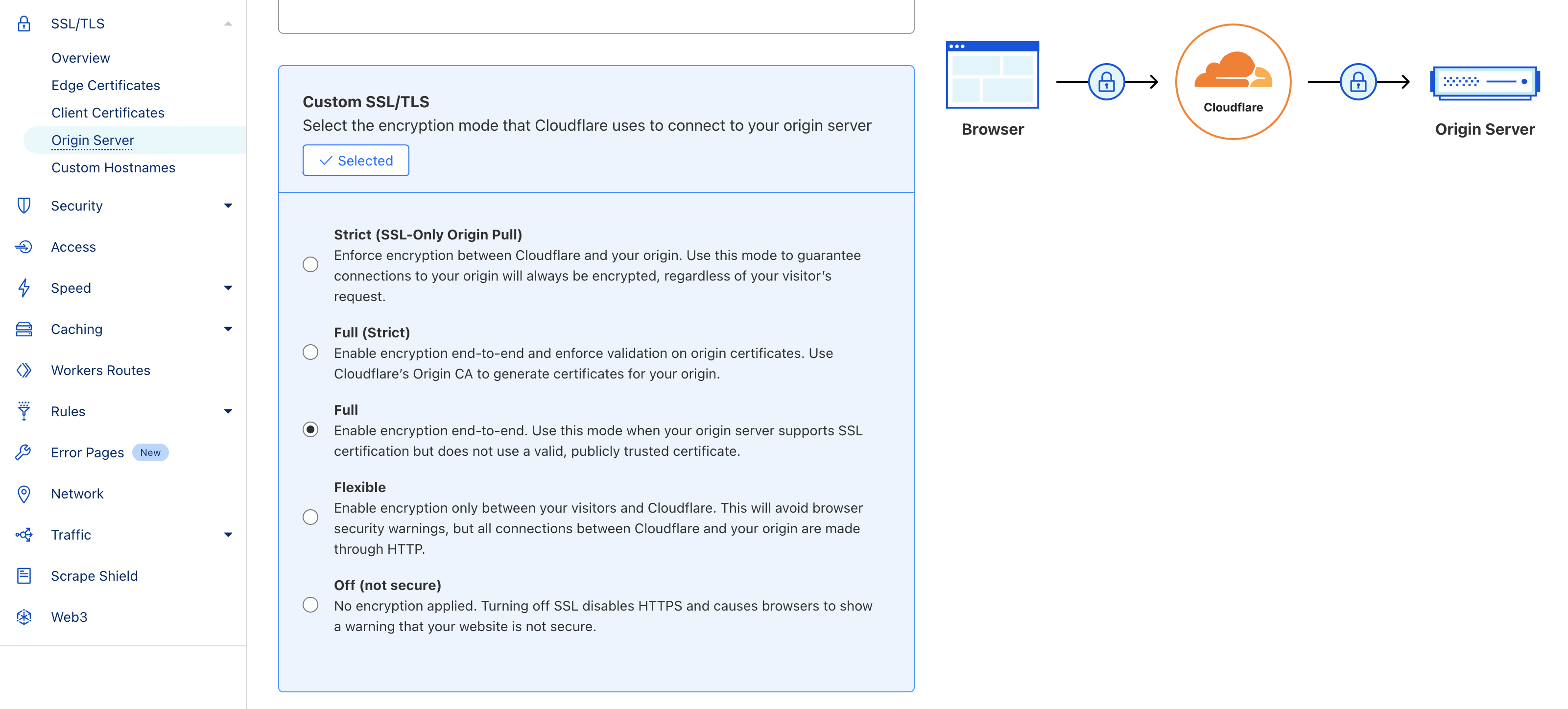Open Edge Certificates in sidebar
The image size is (1568, 709).
(105, 85)
